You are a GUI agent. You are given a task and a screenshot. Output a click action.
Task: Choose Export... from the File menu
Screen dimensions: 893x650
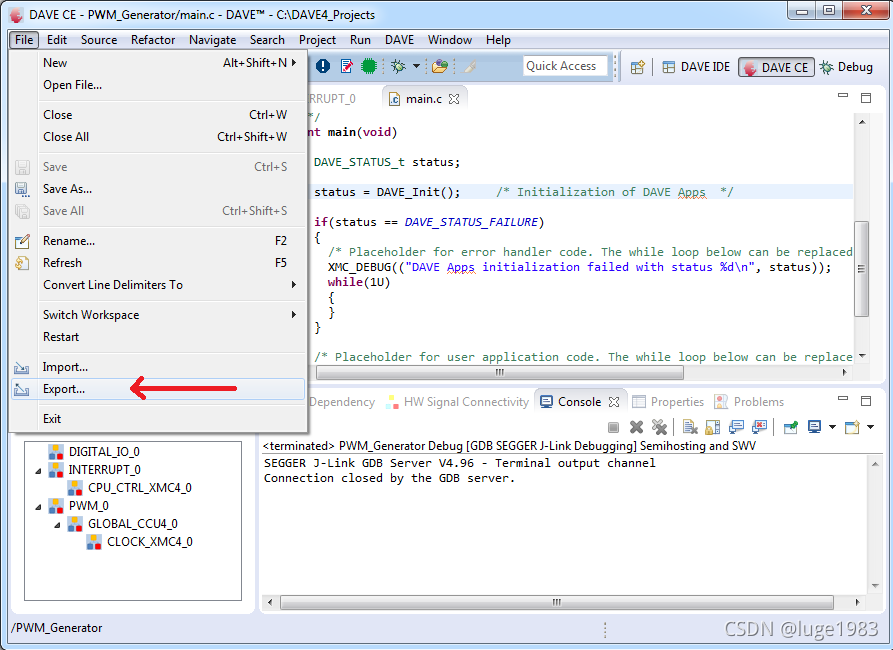(x=158, y=389)
